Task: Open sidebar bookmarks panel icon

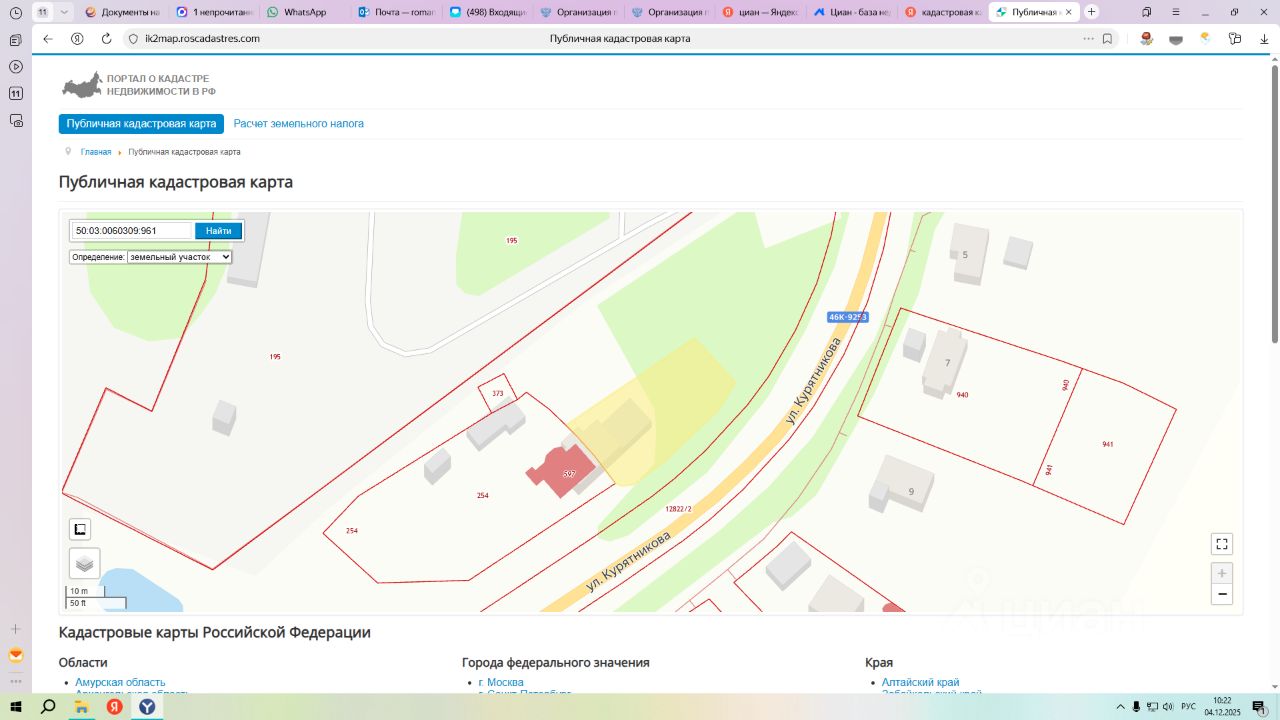Action: point(15,40)
